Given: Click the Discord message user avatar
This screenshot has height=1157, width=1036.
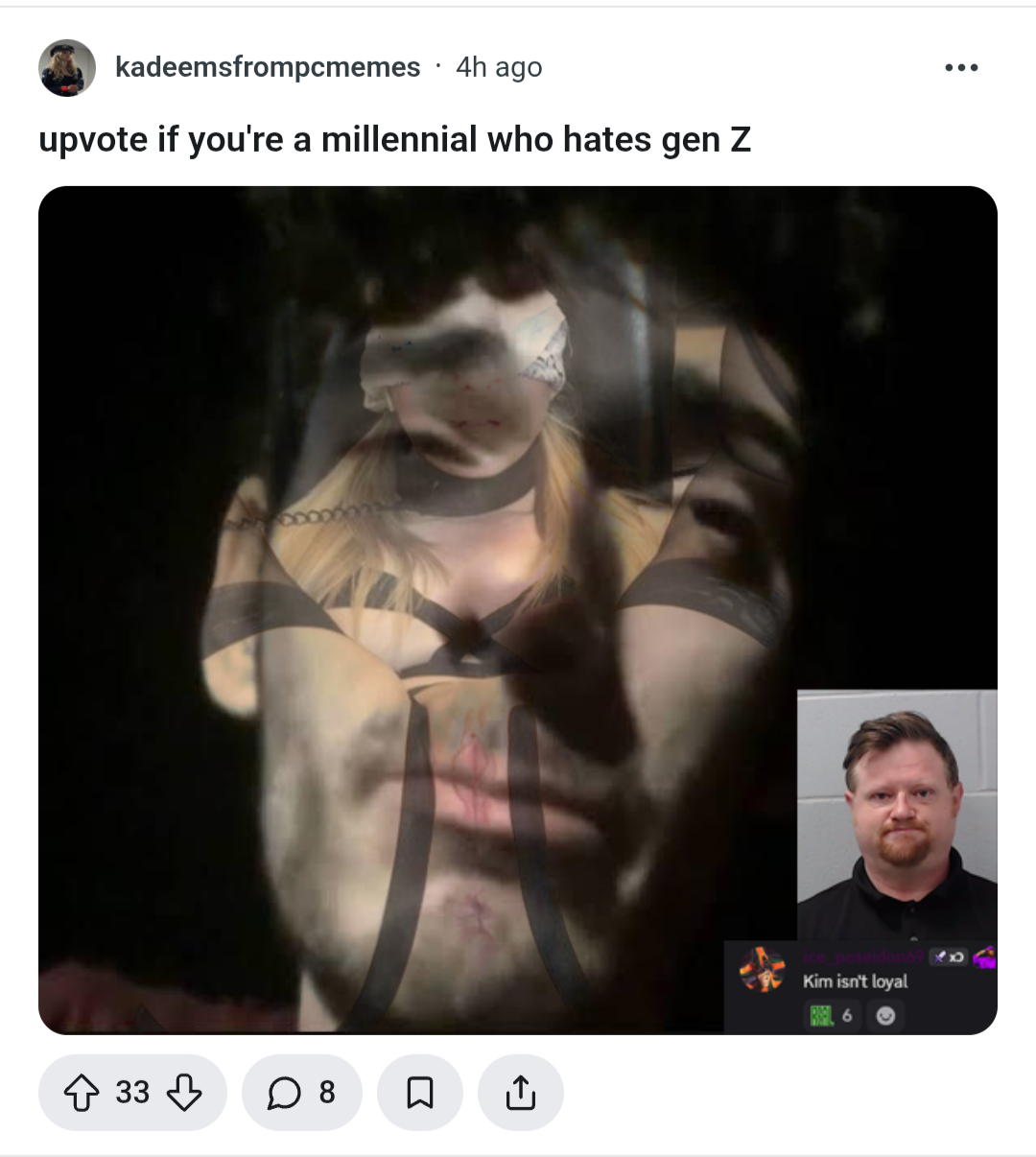Looking at the screenshot, I should (763, 968).
